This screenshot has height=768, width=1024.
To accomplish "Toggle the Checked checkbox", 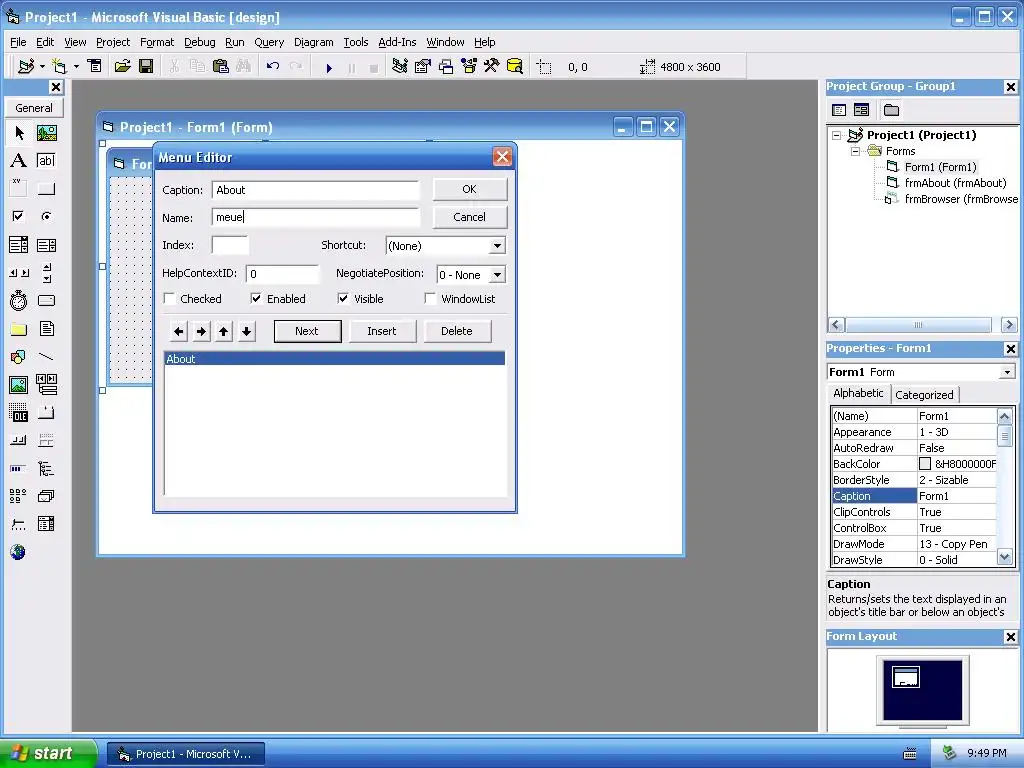I will pyautogui.click(x=170, y=299).
